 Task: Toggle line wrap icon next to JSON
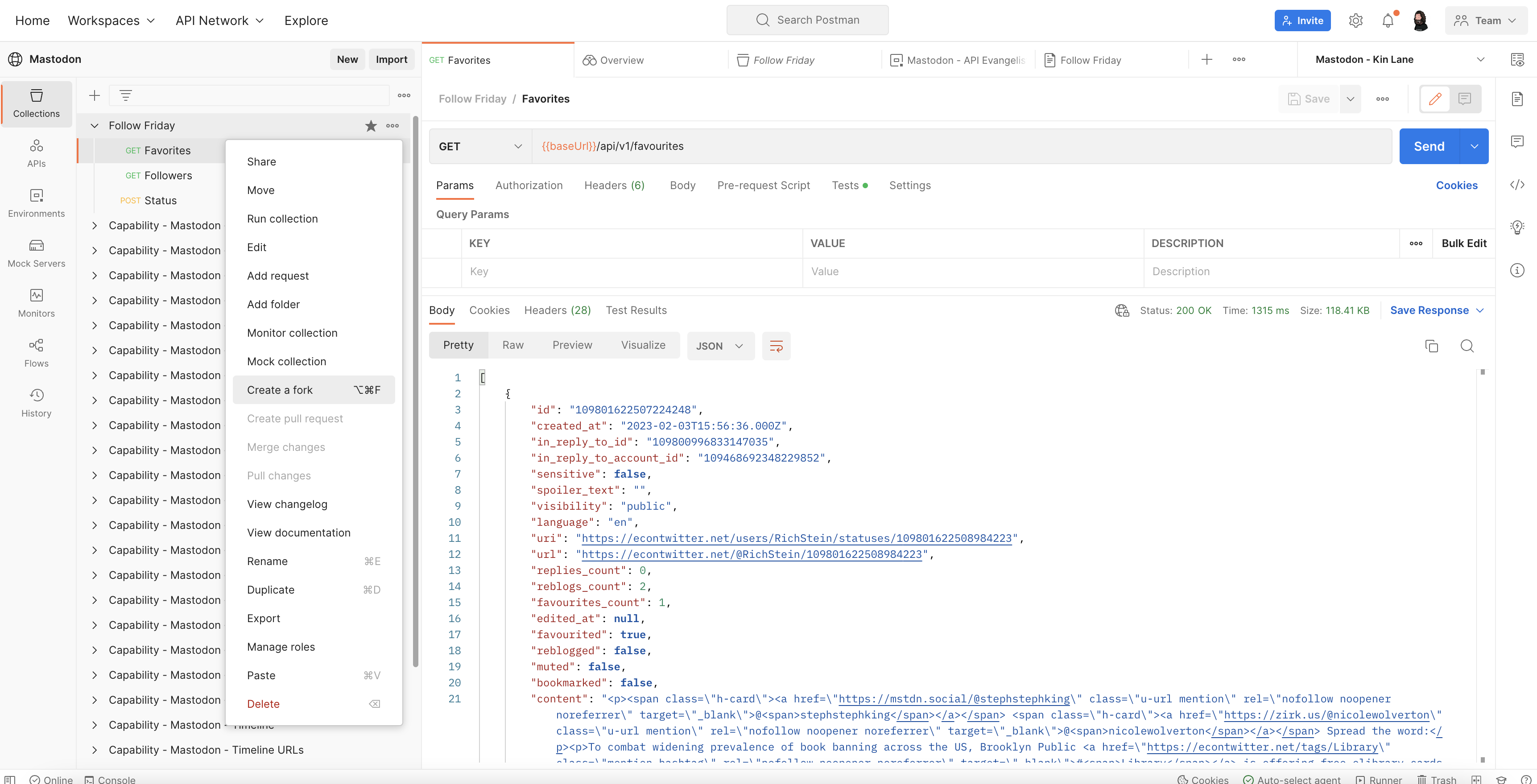click(x=776, y=346)
